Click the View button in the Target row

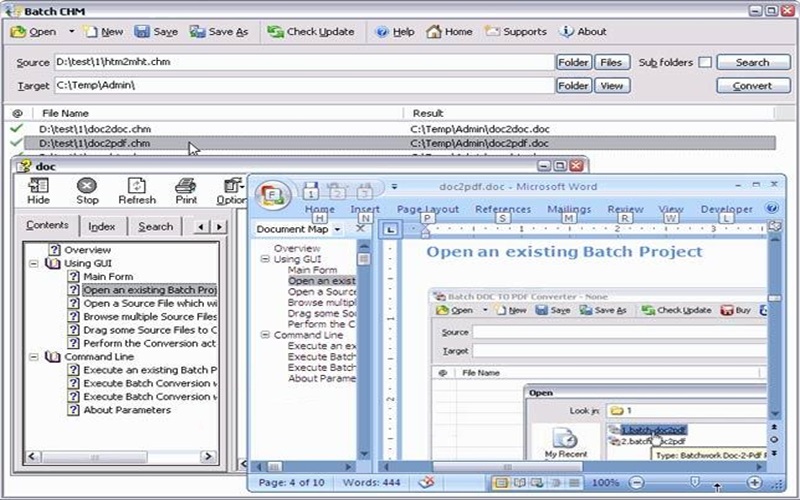pos(612,86)
